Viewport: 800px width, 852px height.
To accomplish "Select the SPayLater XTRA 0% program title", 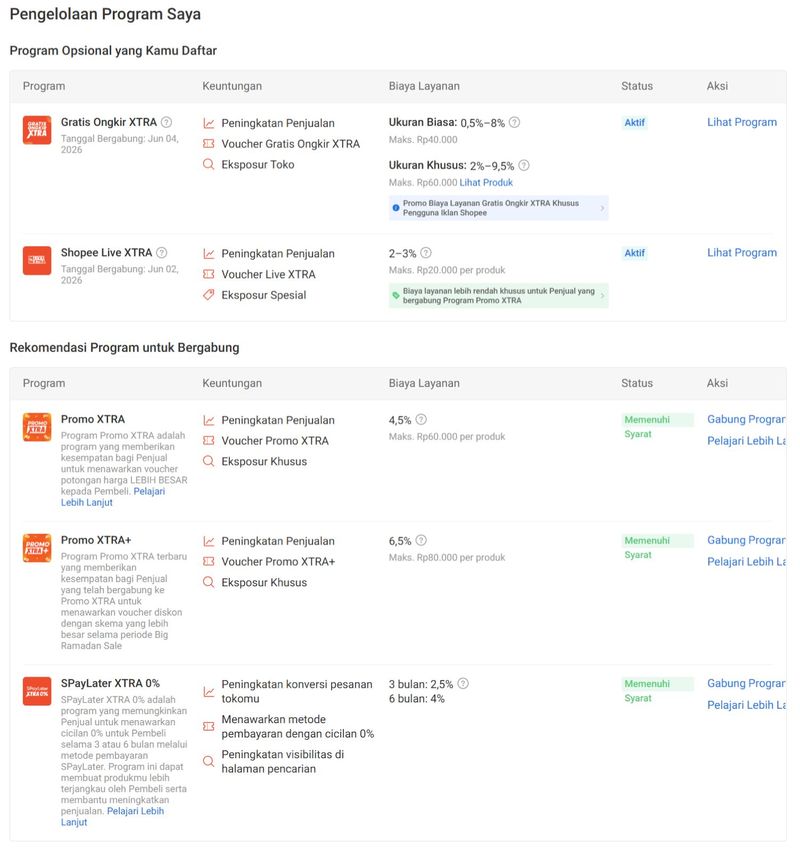I will pos(110,684).
